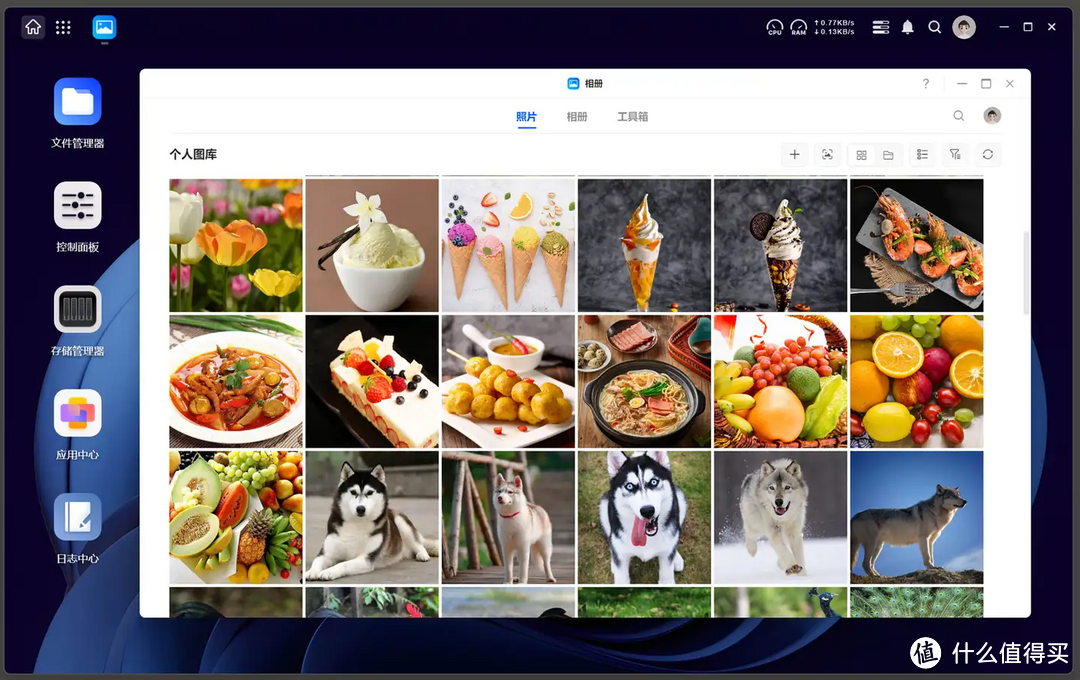Image resolution: width=1080 pixels, height=680 pixels.
Task: Open the noodle hot pot photo
Action: [x=644, y=382]
